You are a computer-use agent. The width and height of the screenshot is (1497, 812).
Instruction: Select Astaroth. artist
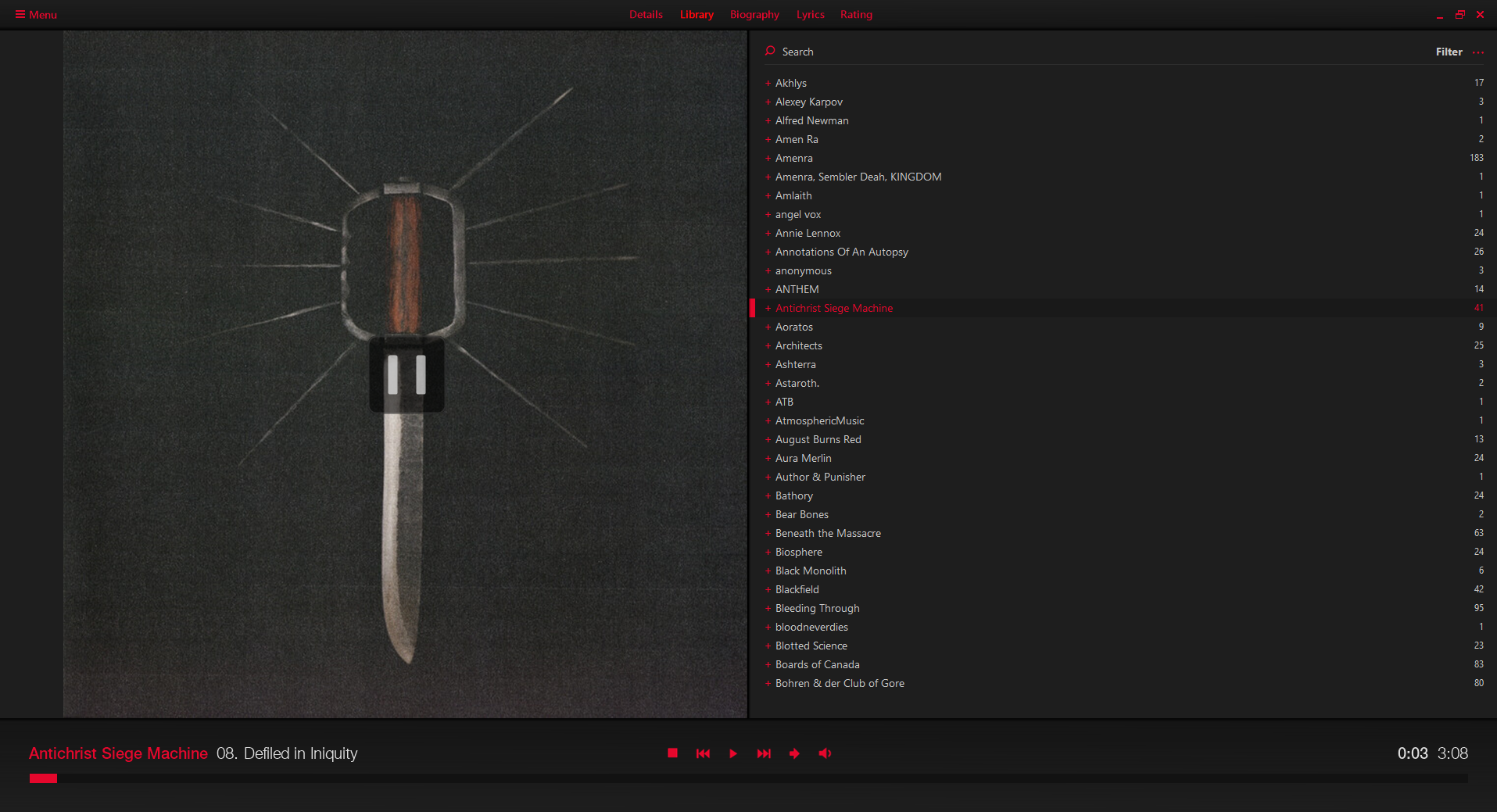797,383
